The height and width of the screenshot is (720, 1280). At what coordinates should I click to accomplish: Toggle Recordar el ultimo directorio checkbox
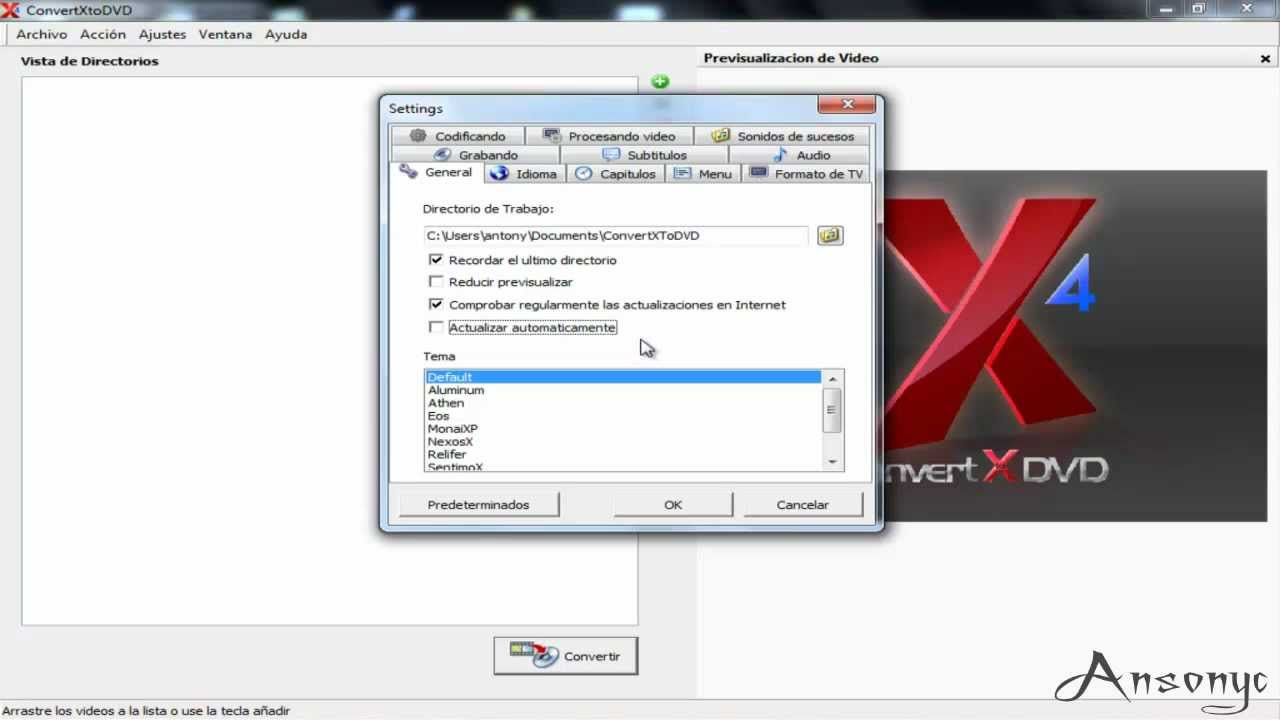[x=436, y=259]
